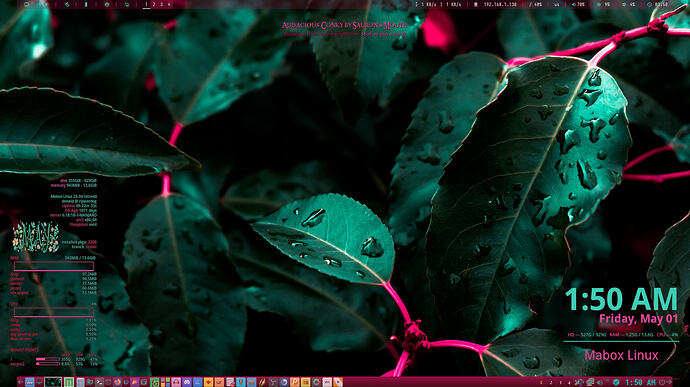Click the bottom panel clock showing 1:50 AM
The height and width of the screenshot is (387, 690).
640,382
